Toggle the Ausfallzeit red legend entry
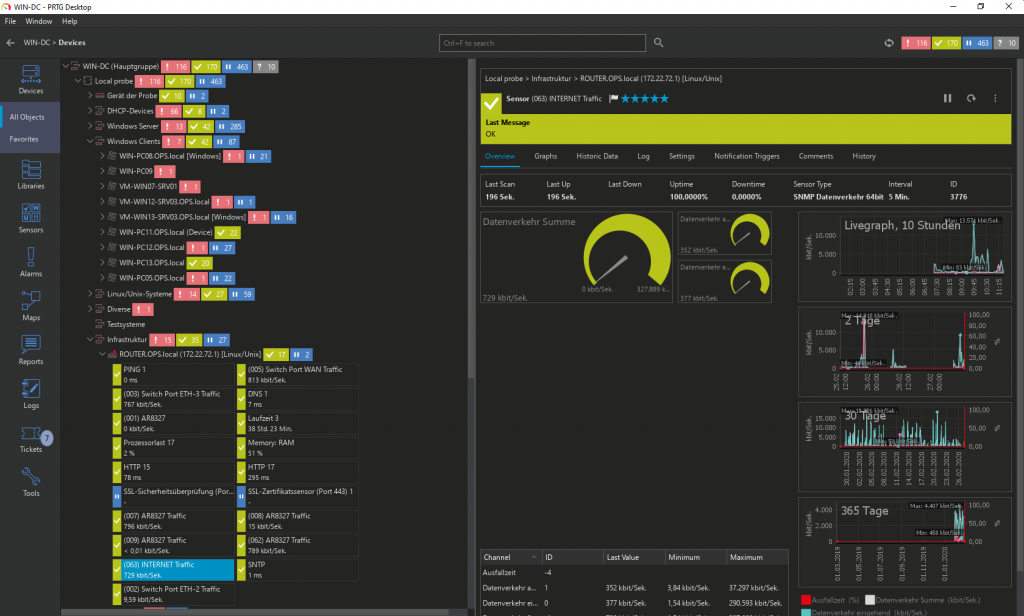 [805, 599]
